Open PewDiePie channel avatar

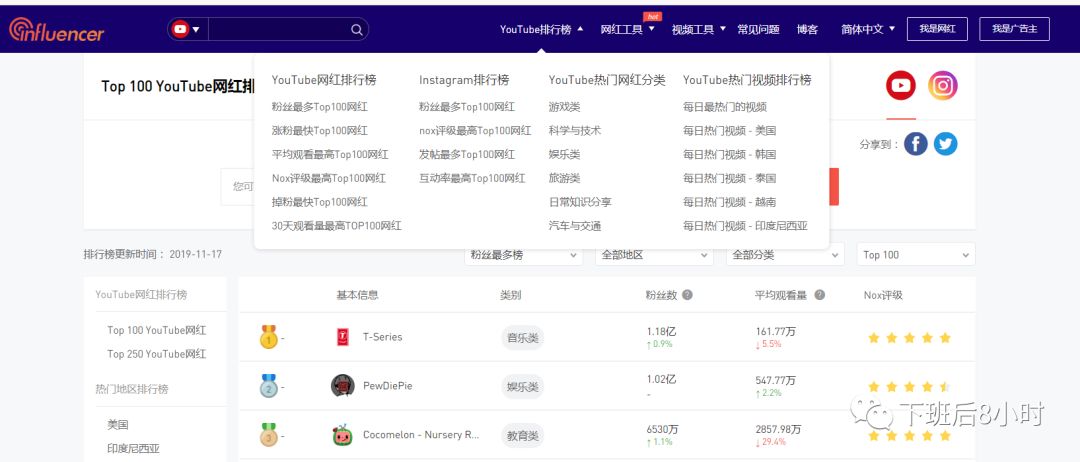pyautogui.click(x=342, y=386)
